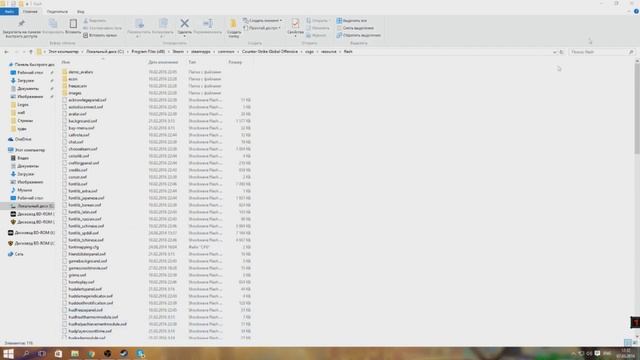Open OneDrive in the navigation pane
640x360 pixels.
[x=20, y=139]
